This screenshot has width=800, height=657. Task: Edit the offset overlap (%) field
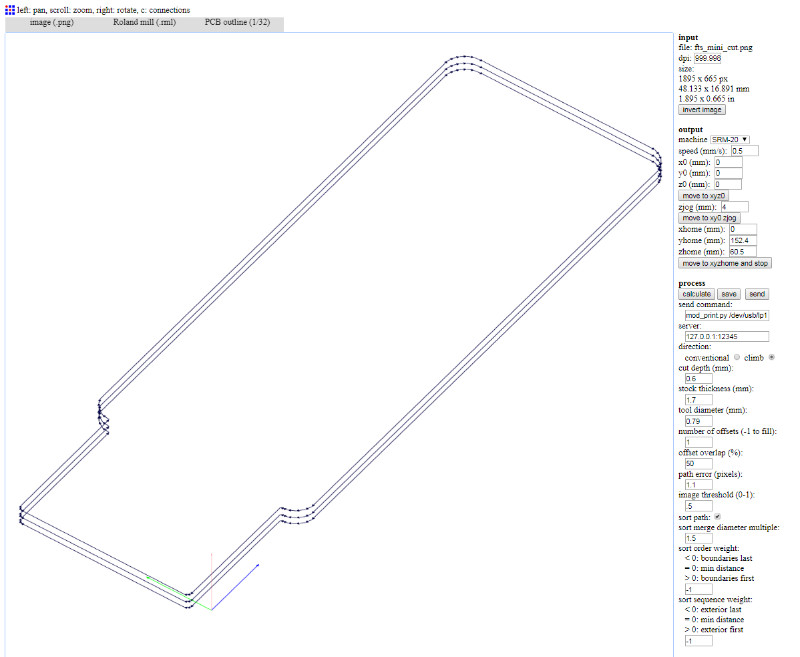698,464
